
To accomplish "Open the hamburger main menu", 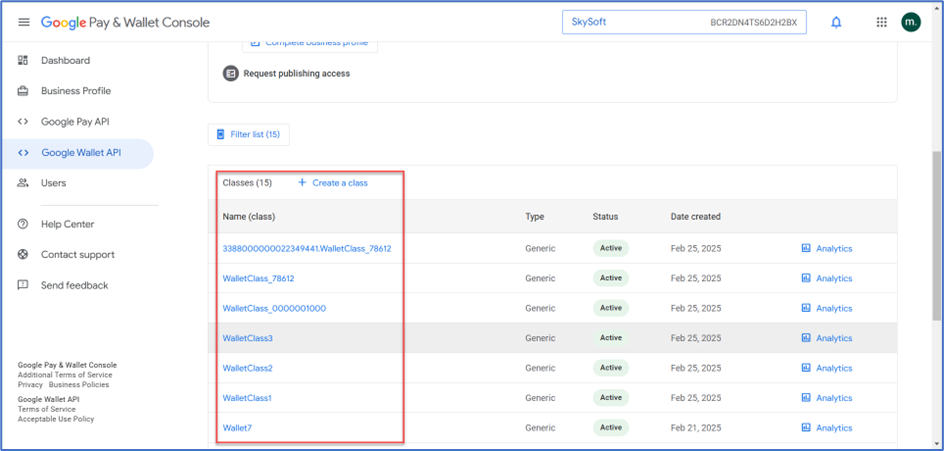I will coord(24,22).
